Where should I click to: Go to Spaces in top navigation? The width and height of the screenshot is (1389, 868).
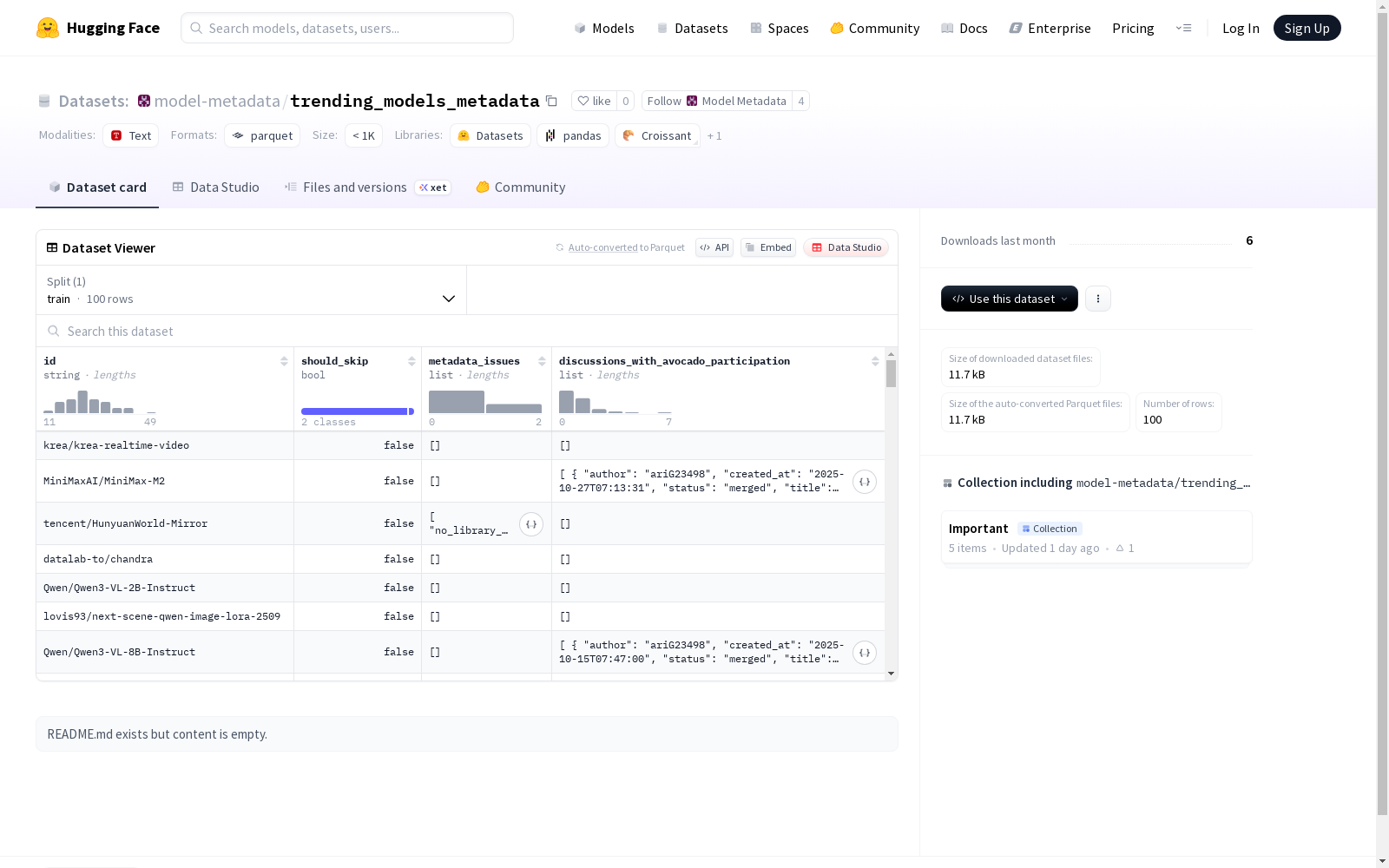[x=780, y=28]
